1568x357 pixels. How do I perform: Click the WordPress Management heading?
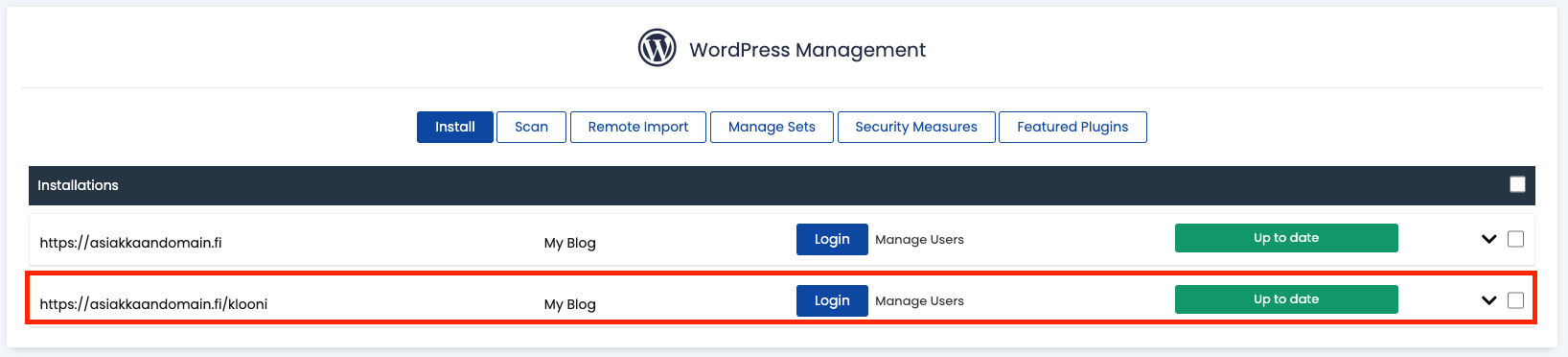(808, 50)
